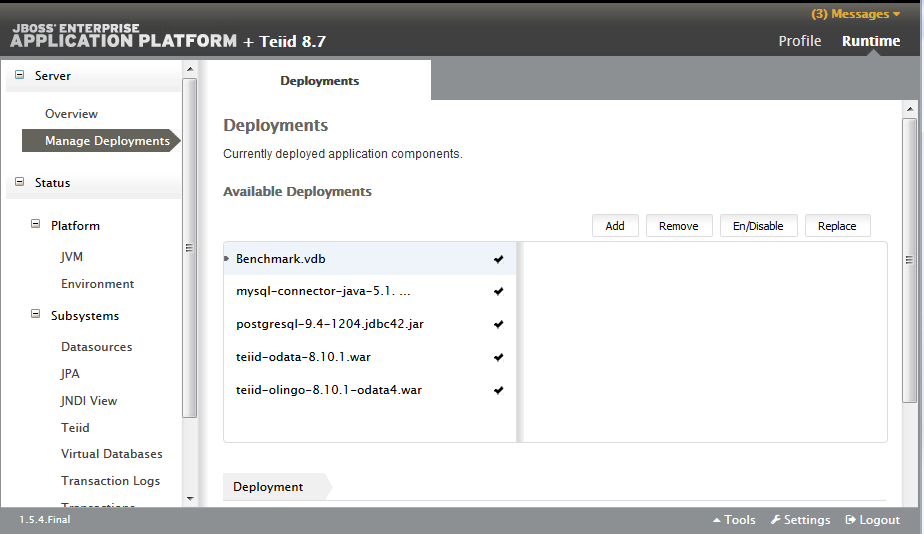Click the Replace button
Viewport: 924px width, 534px height.
click(837, 226)
